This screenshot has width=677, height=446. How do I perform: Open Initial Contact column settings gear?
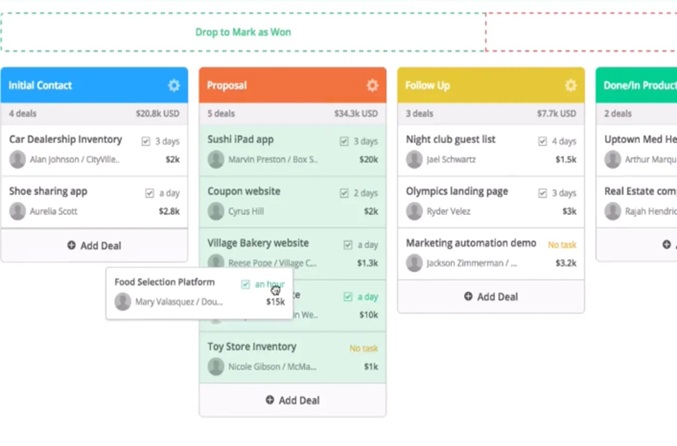tap(174, 85)
